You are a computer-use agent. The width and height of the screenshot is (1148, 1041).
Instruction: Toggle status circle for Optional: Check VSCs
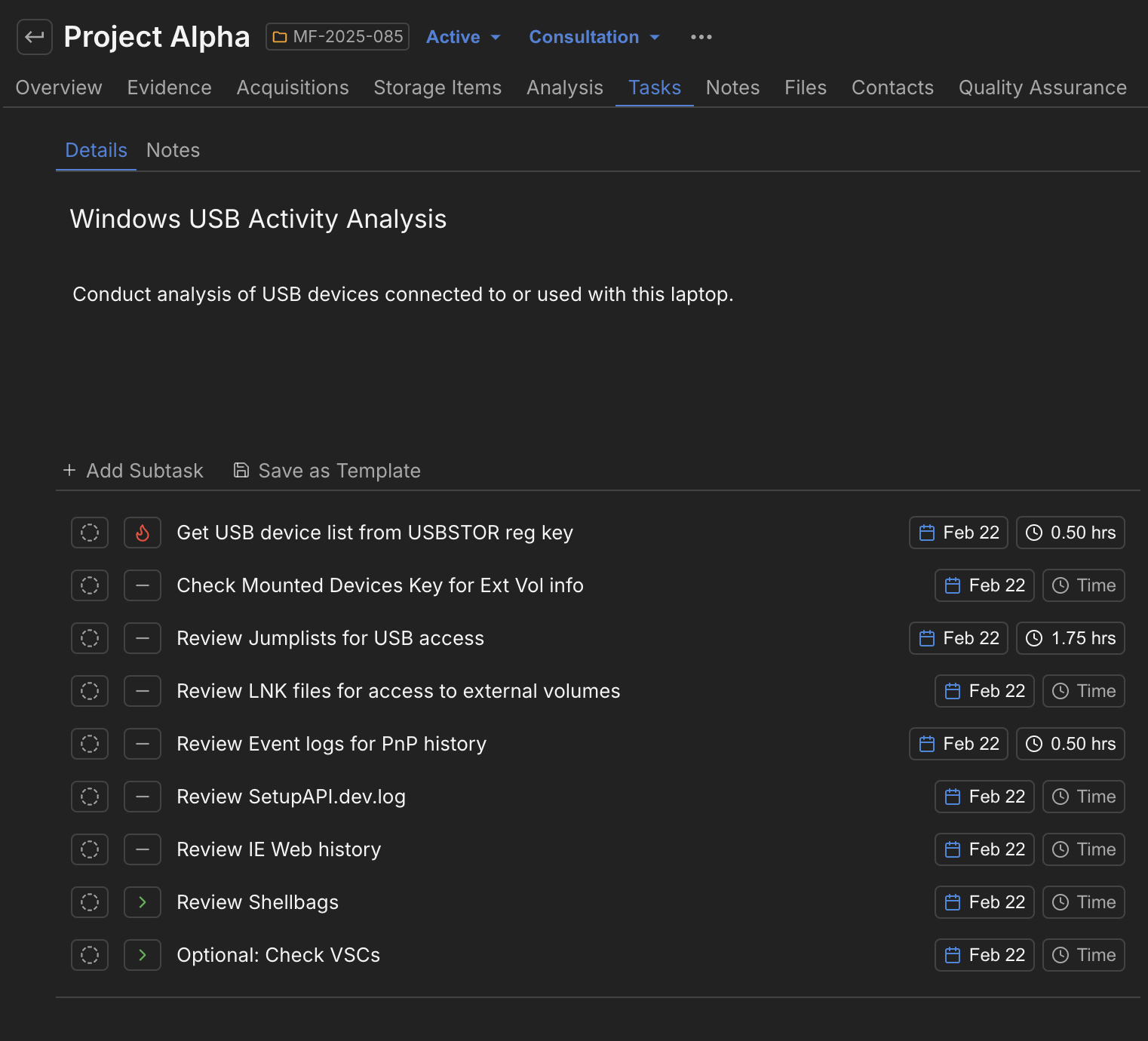click(x=90, y=955)
